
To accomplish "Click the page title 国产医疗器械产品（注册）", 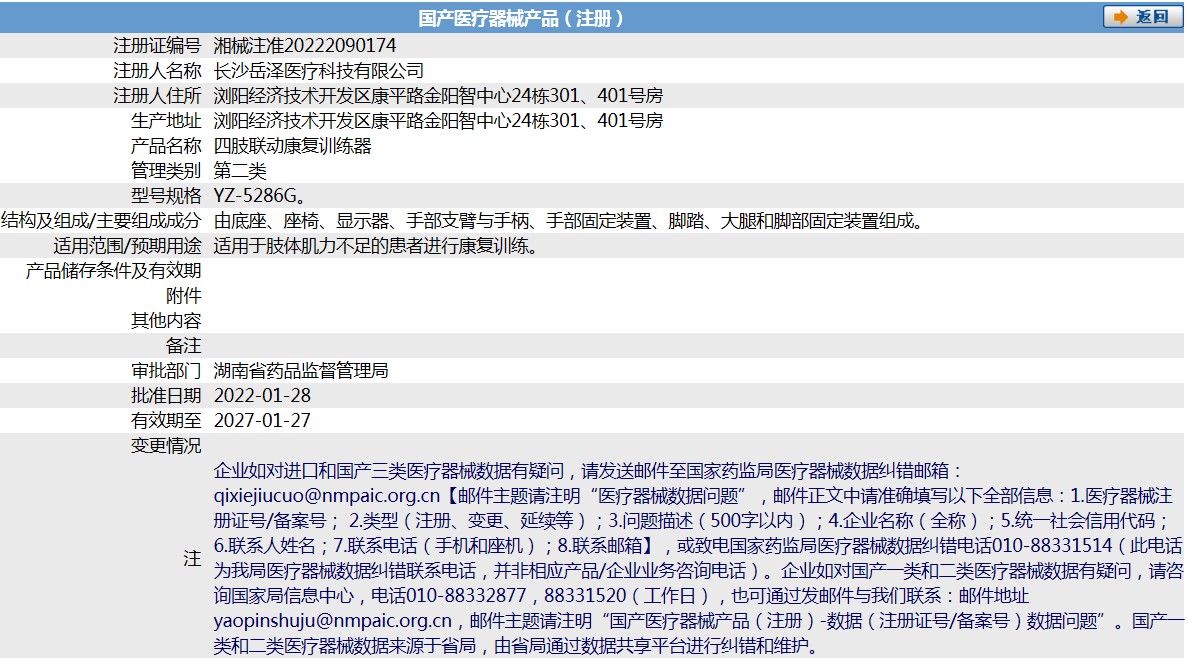I will 521,18.
